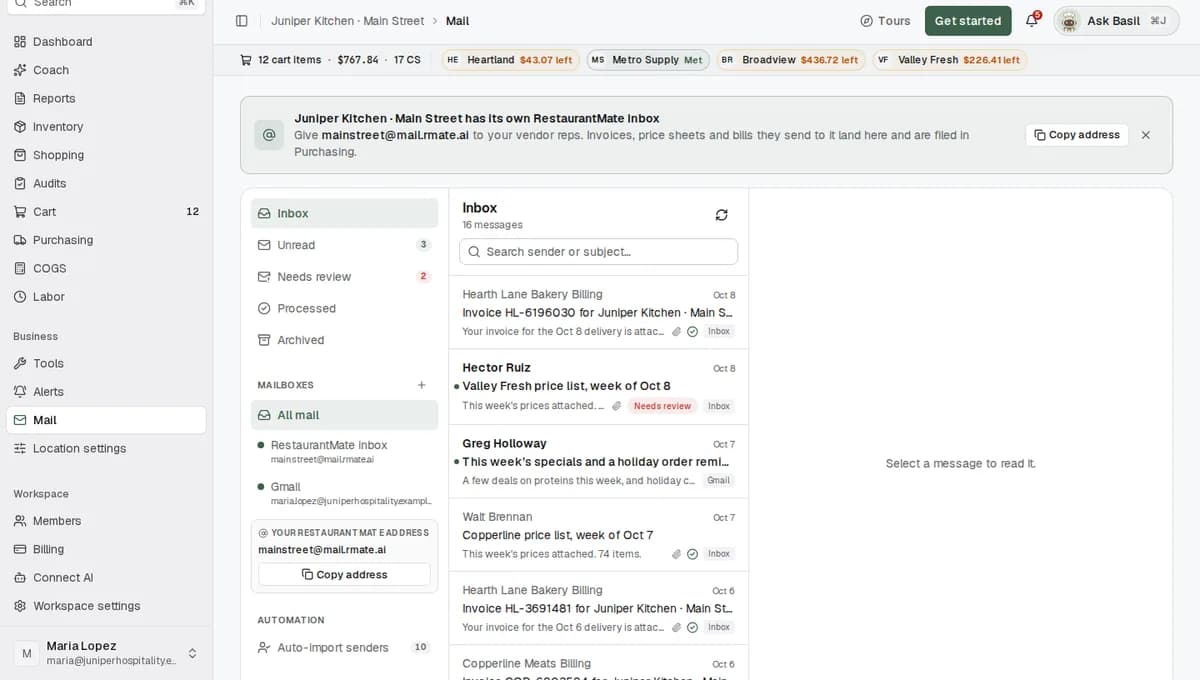Open Tools under Business
This screenshot has height=680, width=1200.
(x=106, y=363)
